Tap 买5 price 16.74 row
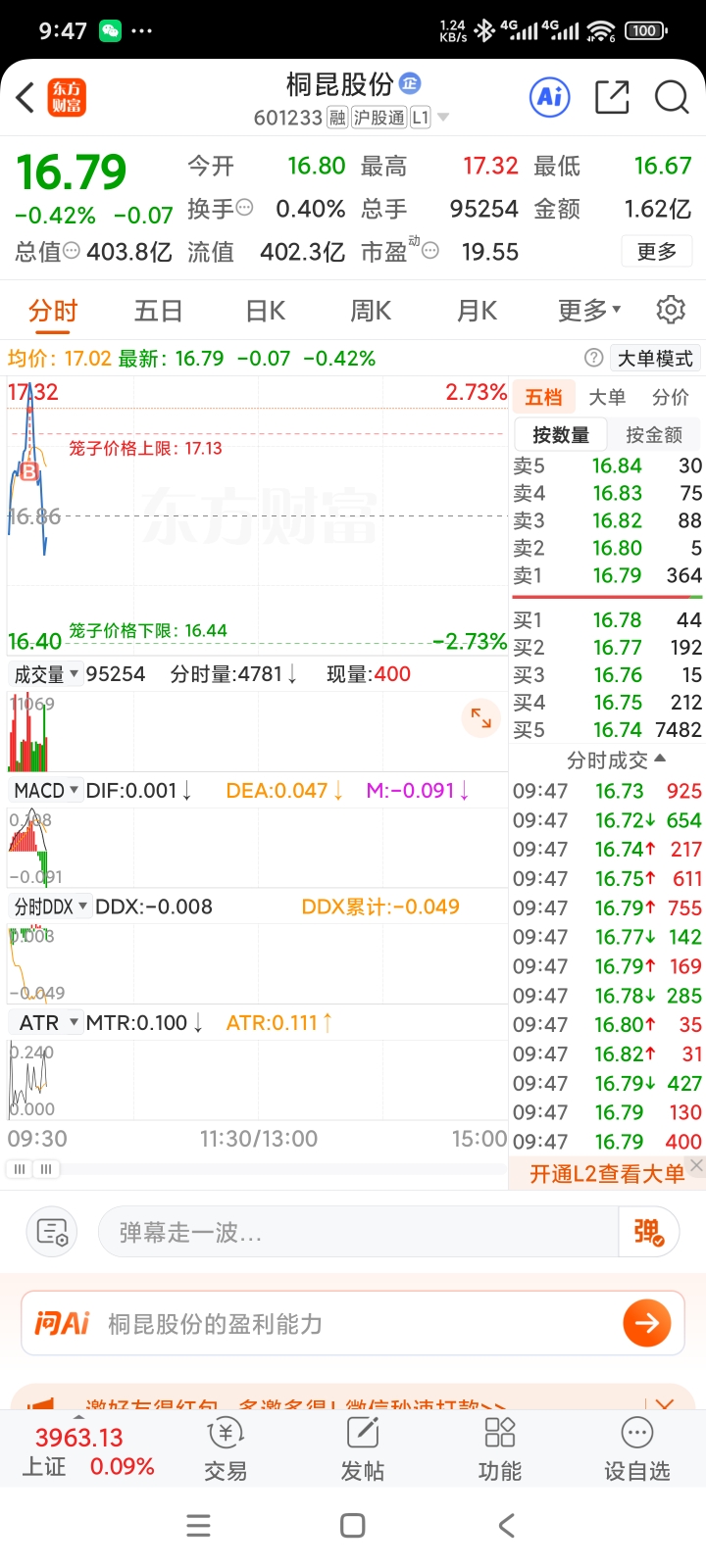Screen dimensions: 706x1568 point(608,729)
